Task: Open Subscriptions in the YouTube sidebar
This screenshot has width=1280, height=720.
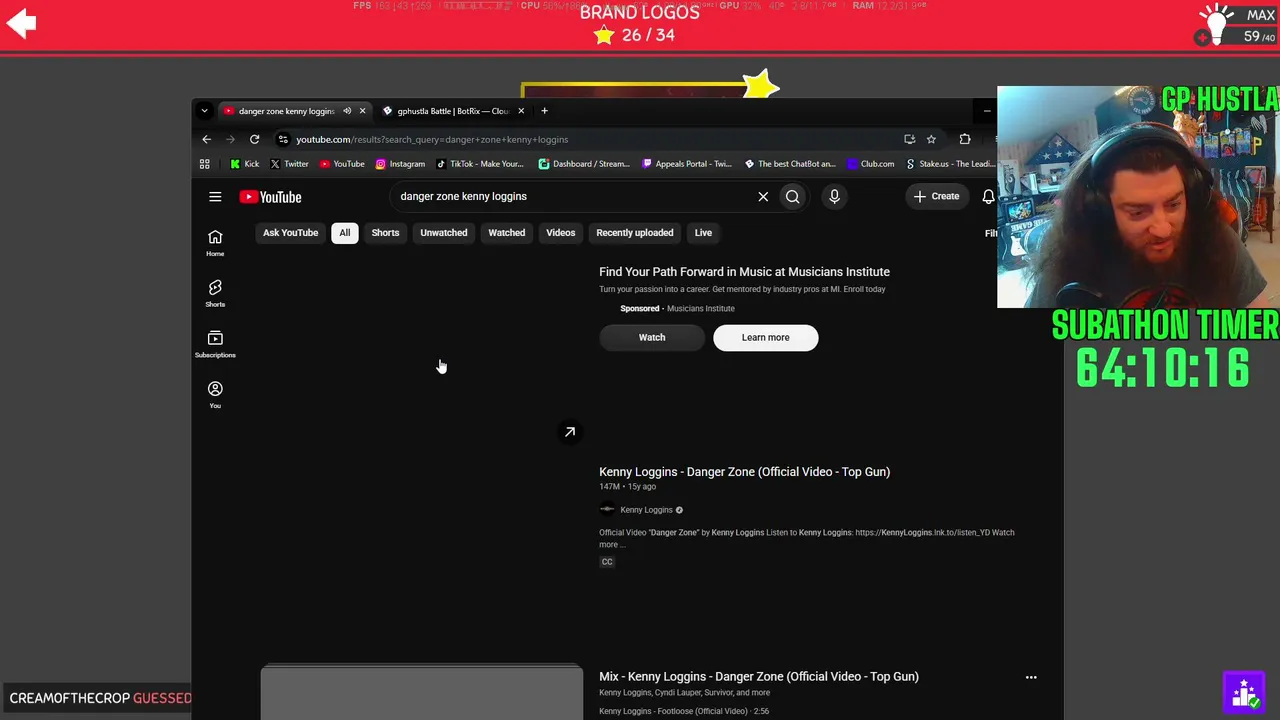Action: [215, 344]
